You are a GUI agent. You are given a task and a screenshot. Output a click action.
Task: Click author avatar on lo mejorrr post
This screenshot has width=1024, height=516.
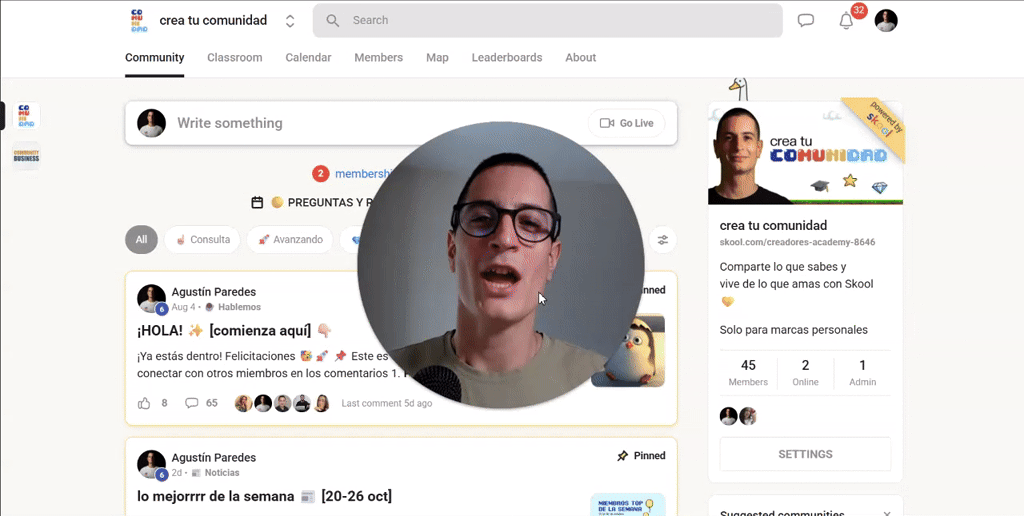pos(152,464)
